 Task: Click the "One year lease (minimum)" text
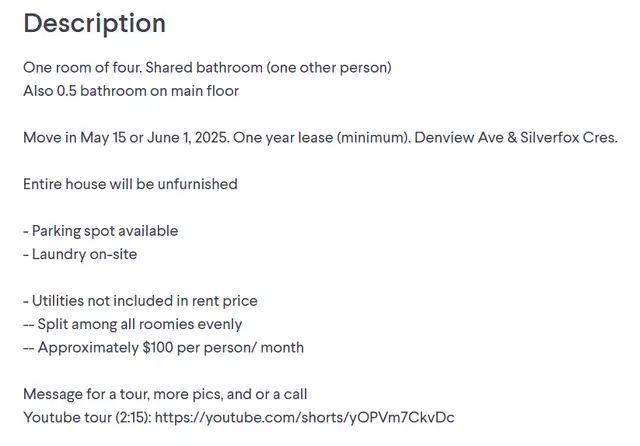[322, 138]
